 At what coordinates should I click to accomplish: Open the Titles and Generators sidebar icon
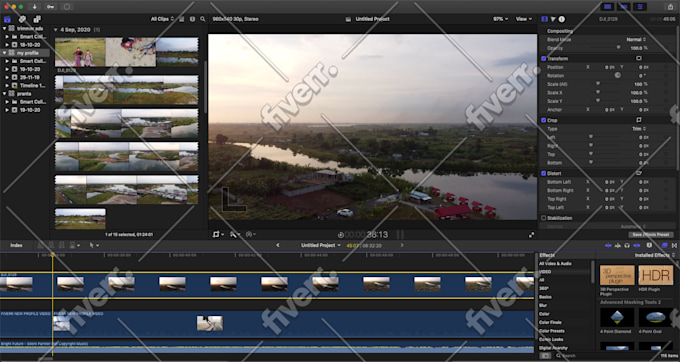[37, 19]
